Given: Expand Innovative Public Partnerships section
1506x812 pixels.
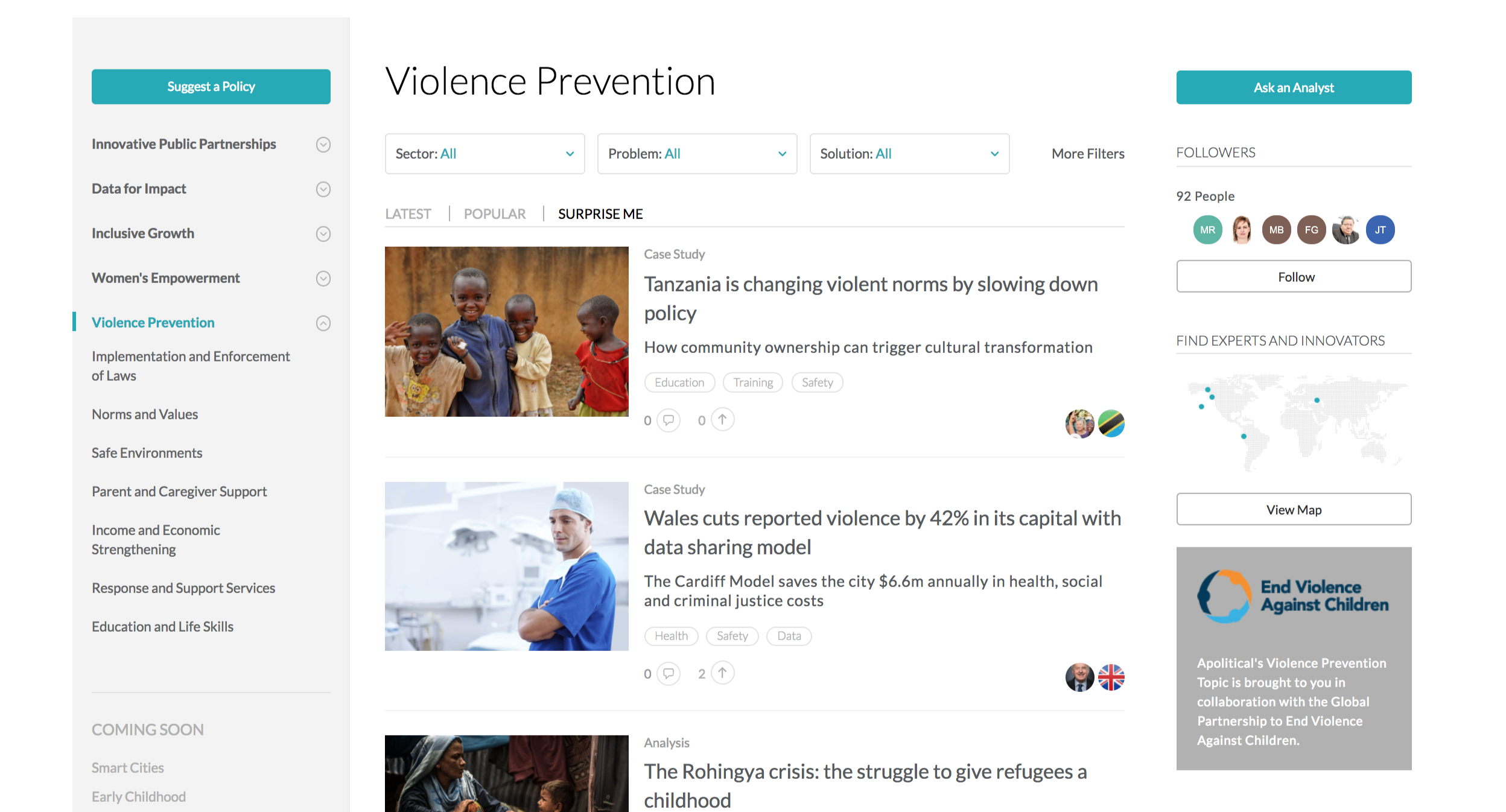Looking at the screenshot, I should click(323, 144).
